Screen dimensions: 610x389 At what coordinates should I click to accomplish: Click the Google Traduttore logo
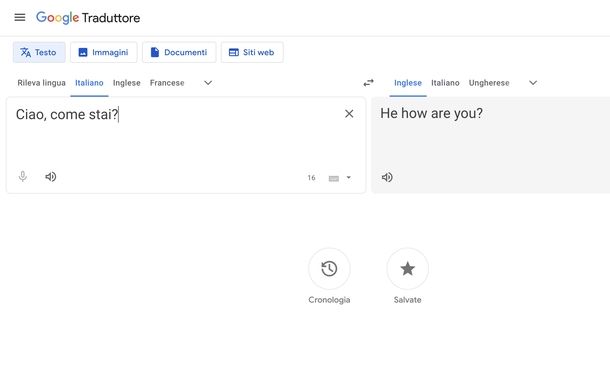tap(88, 18)
